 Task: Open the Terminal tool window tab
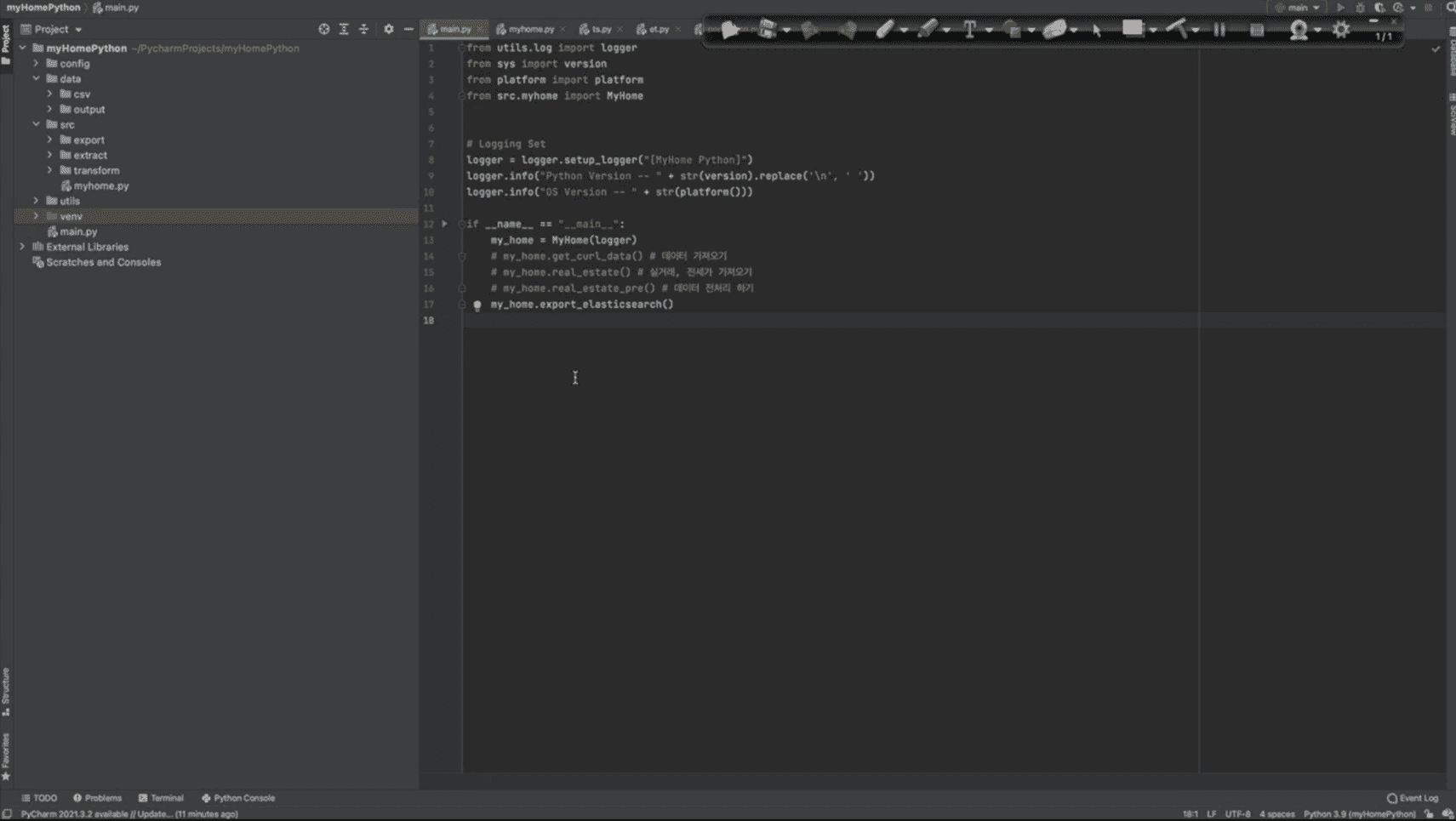tap(161, 798)
